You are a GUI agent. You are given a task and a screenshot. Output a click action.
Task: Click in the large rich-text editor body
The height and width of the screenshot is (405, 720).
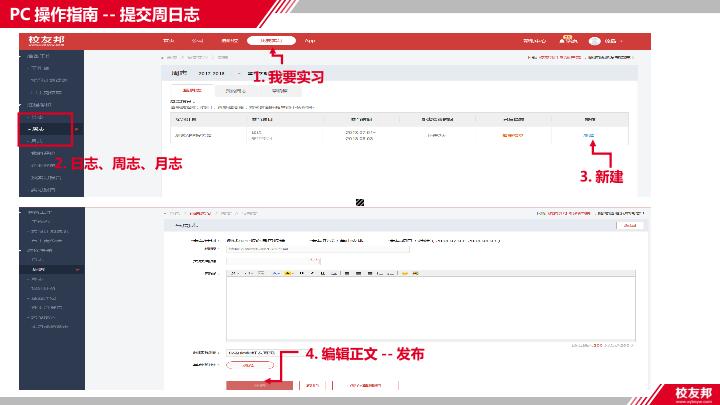pos(430,310)
